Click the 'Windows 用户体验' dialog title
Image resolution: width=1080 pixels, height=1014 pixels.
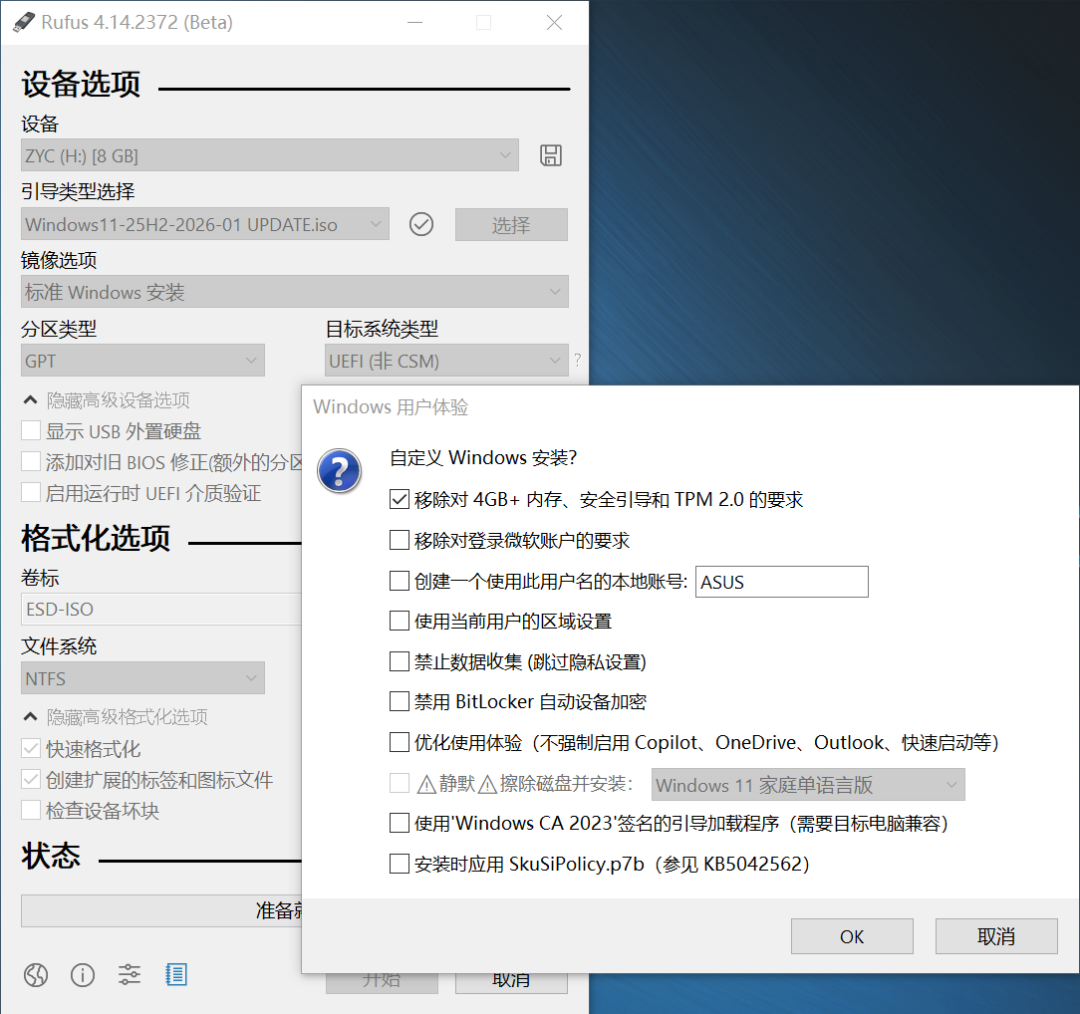[391, 407]
